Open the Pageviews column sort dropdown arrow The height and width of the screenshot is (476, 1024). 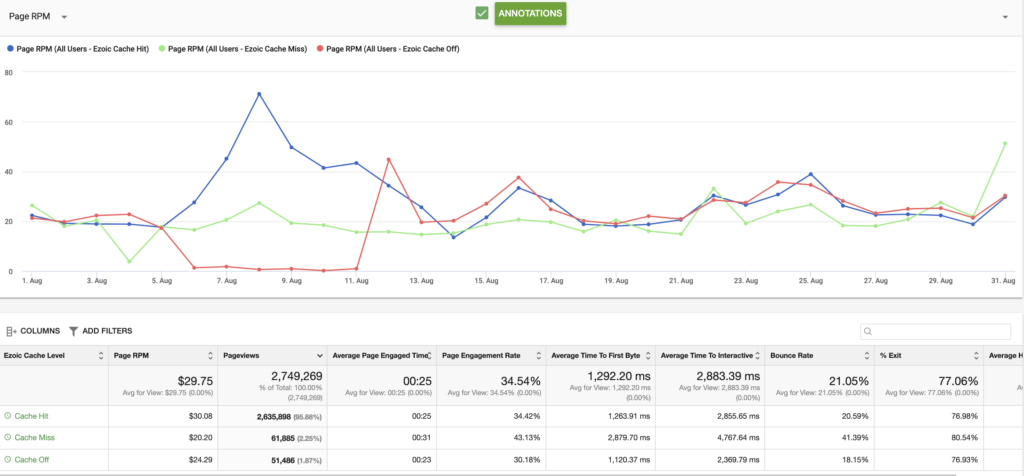click(320, 356)
